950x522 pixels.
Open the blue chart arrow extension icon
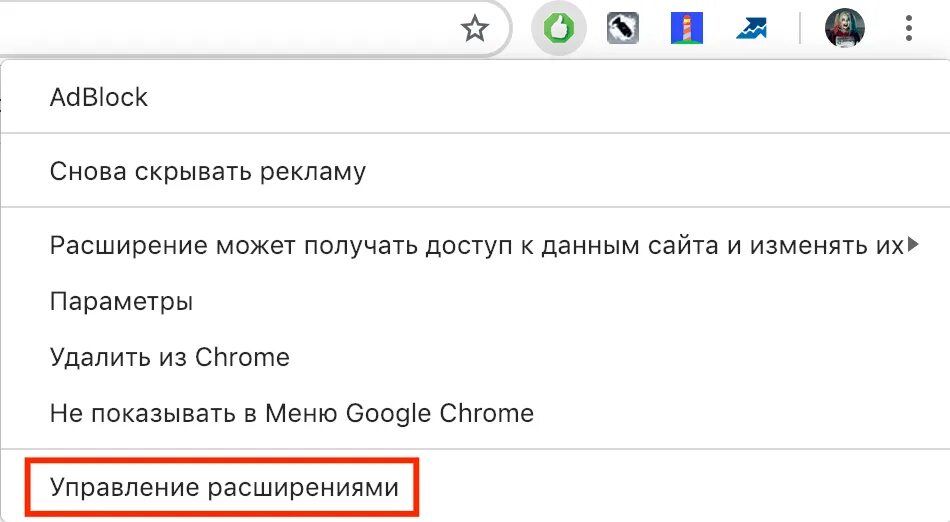[751, 28]
